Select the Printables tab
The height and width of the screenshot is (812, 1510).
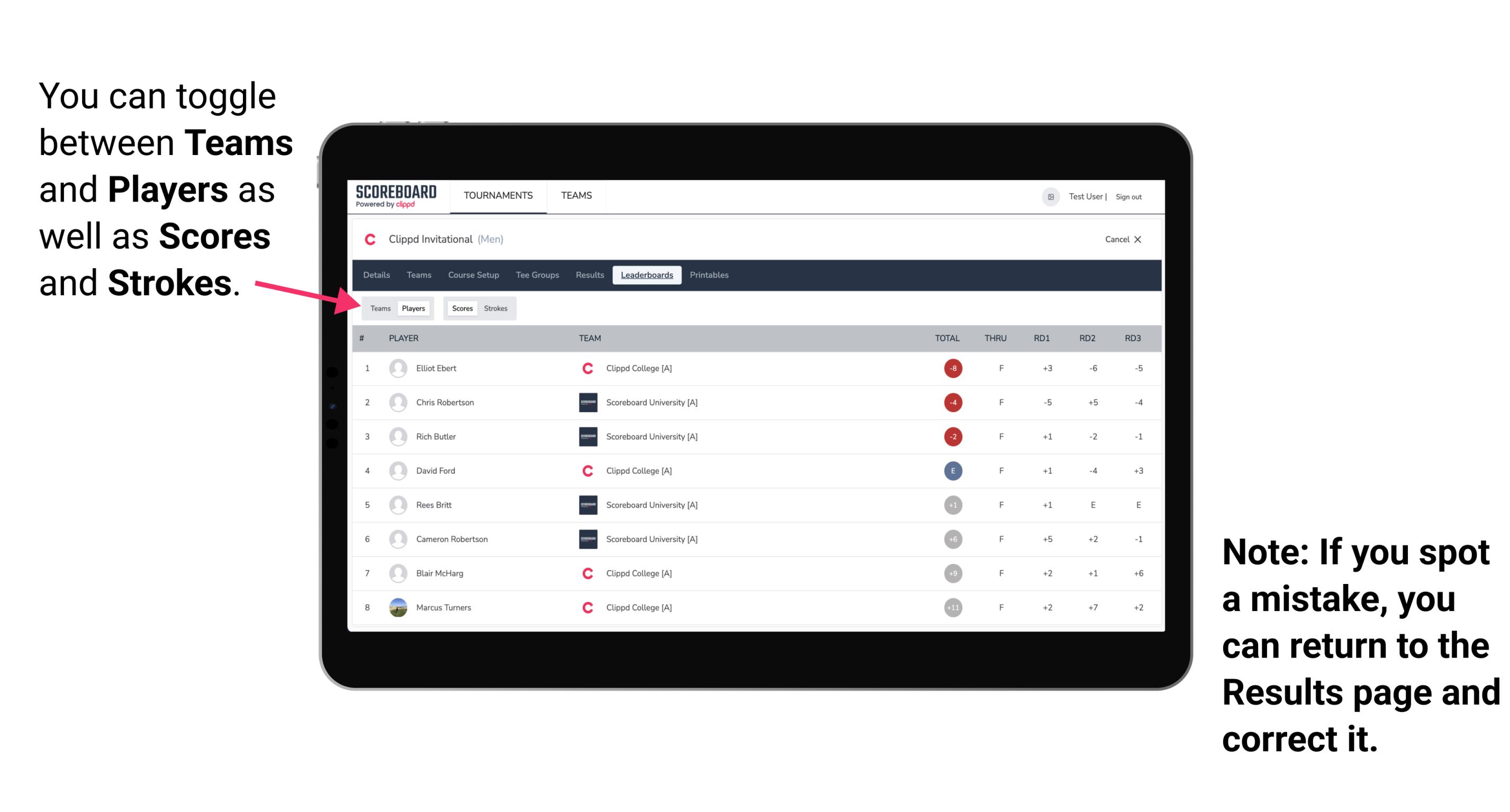pos(710,275)
